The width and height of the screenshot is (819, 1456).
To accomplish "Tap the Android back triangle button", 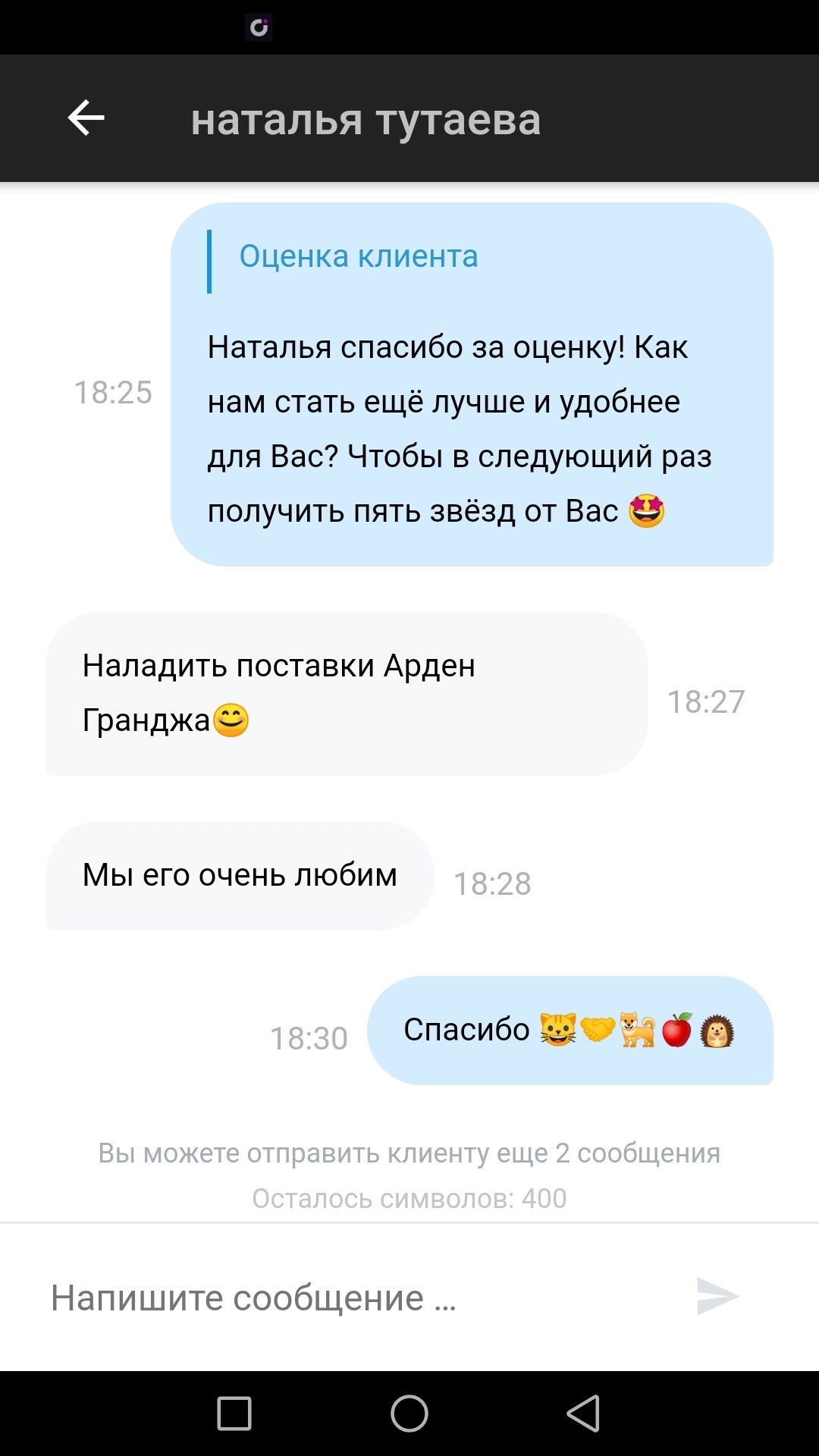I will [583, 1414].
